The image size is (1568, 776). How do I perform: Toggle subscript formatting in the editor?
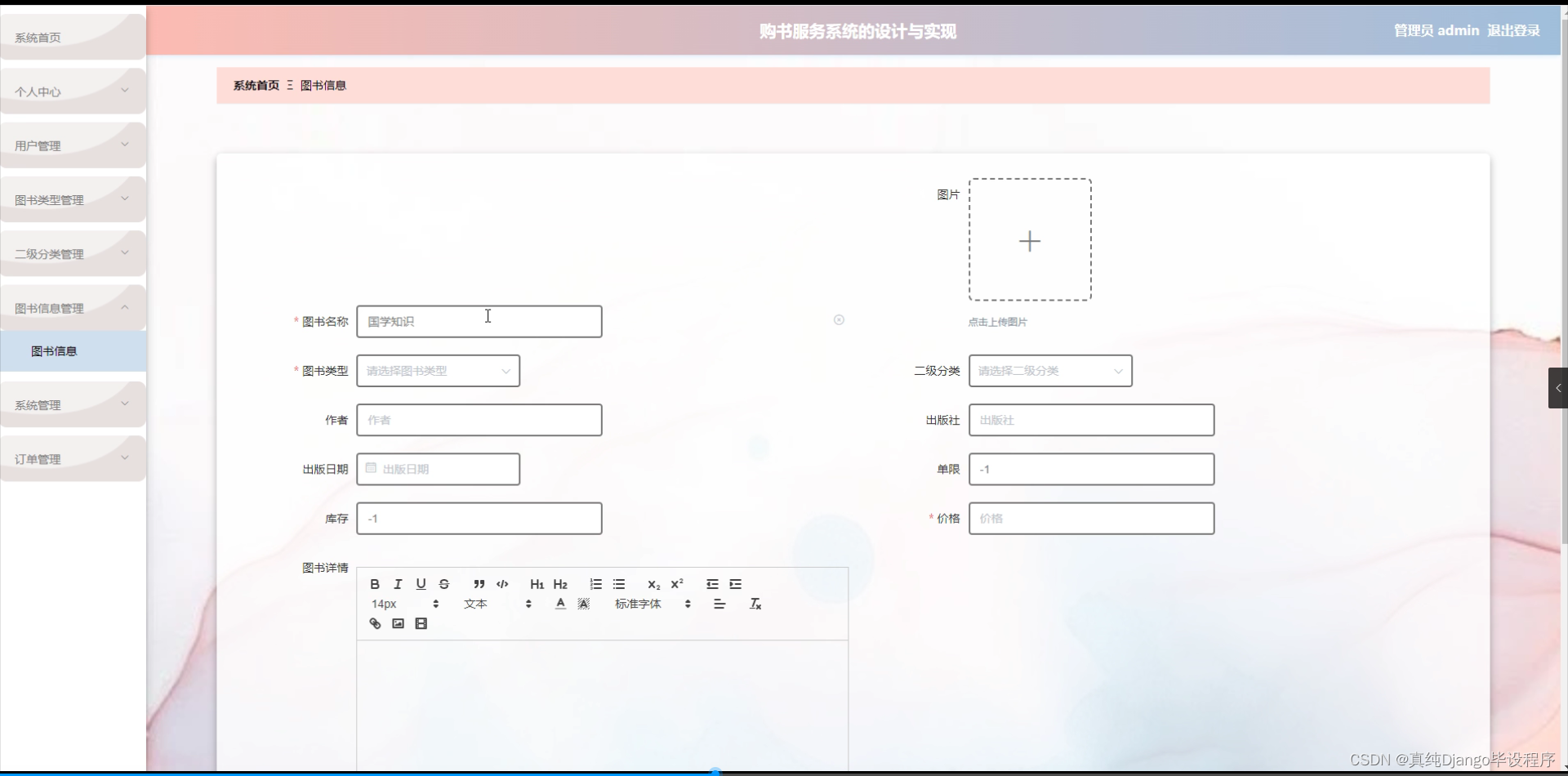click(653, 584)
